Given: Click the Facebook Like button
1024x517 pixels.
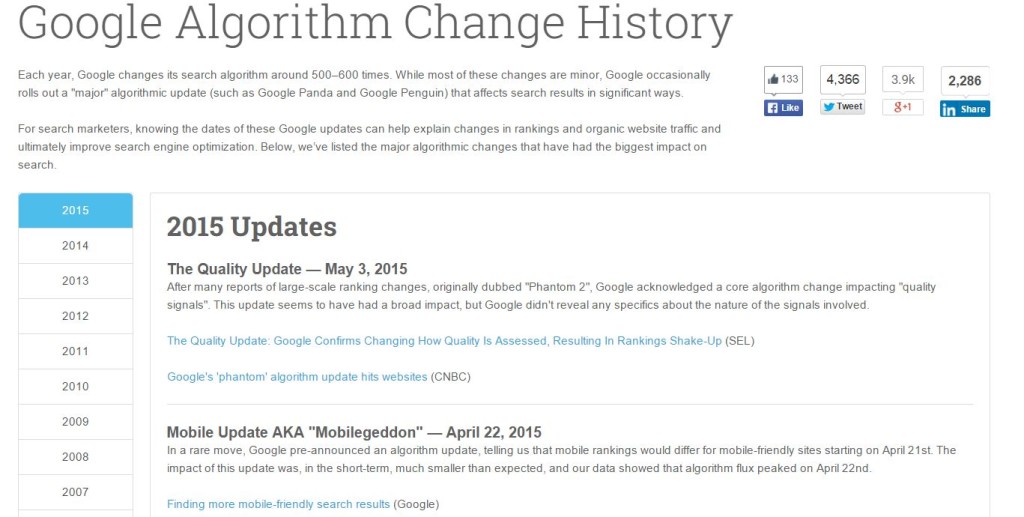Looking at the screenshot, I should coord(783,108).
